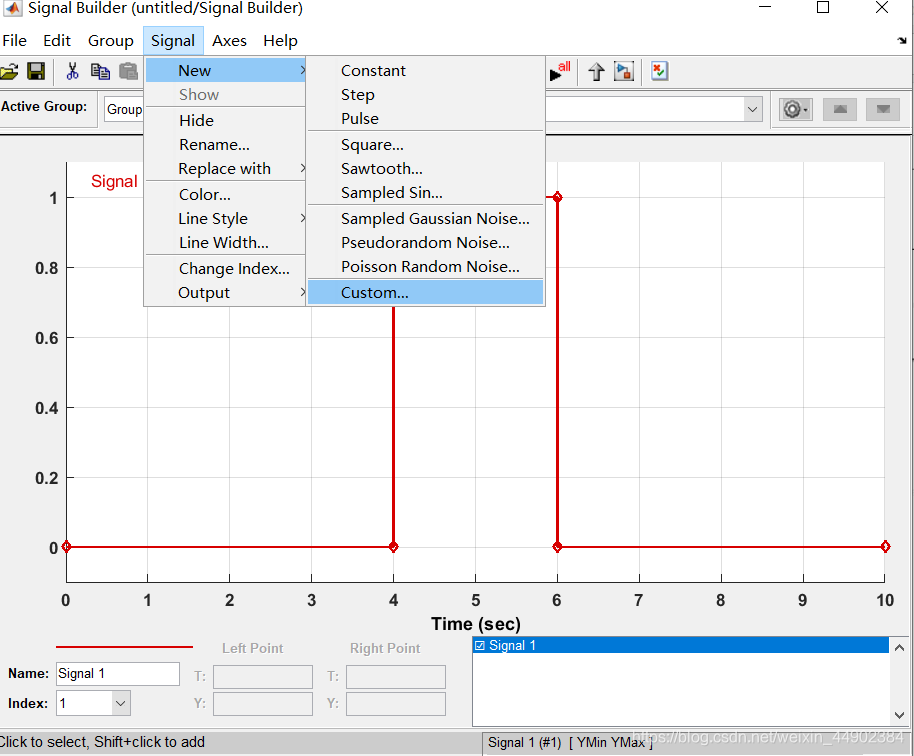This screenshot has width=914, height=756.
Task: Click the Run all toolbar icon
Action: [x=560, y=71]
